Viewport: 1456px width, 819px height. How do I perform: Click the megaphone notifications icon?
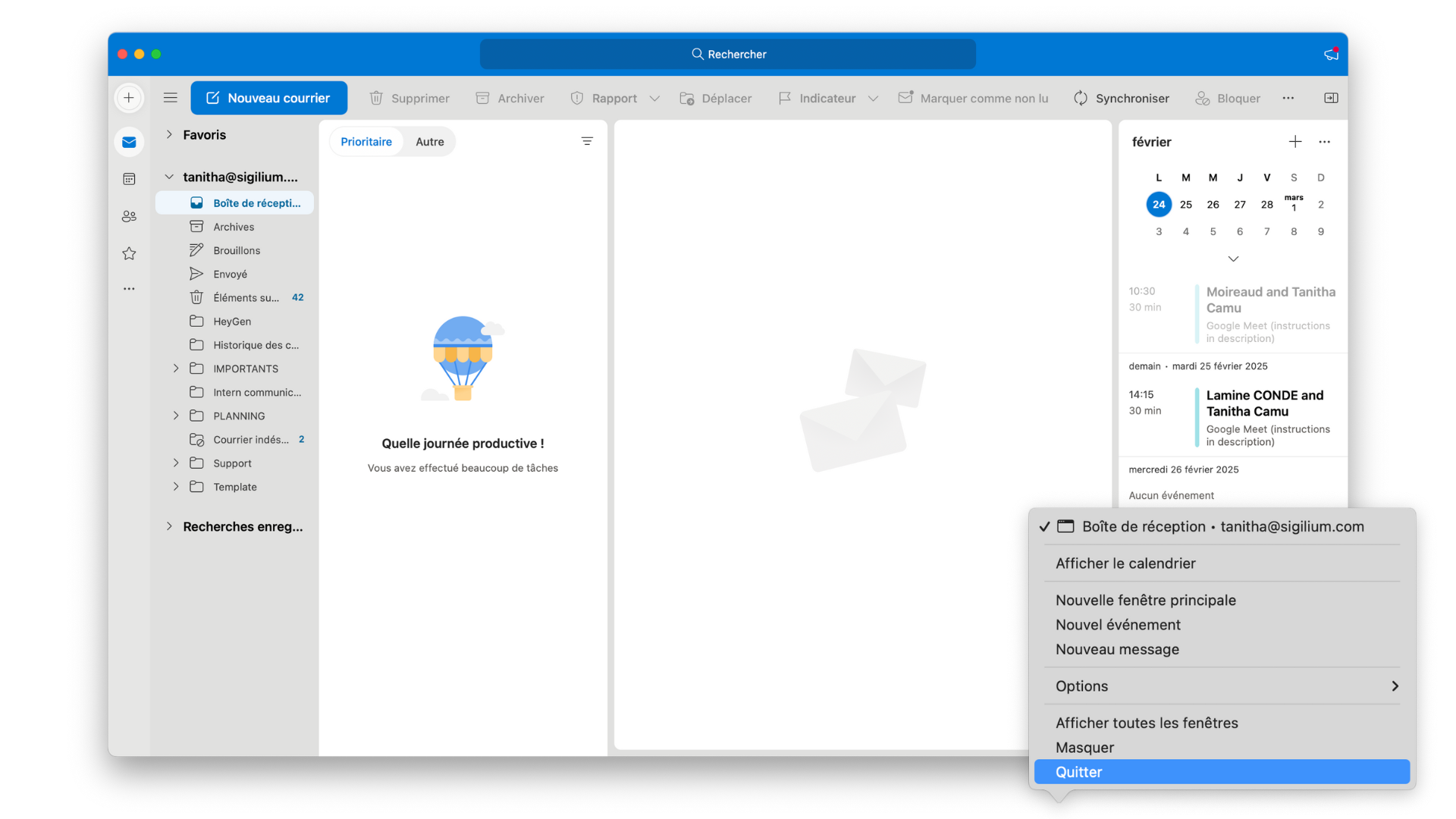[1331, 54]
